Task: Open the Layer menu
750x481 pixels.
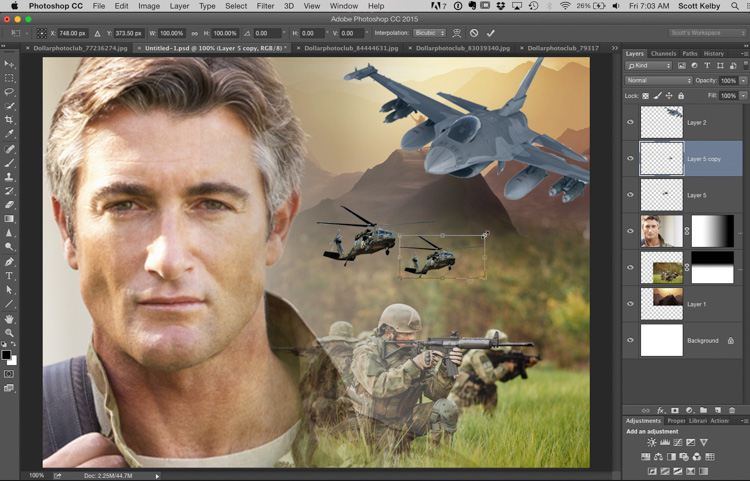Action: click(x=179, y=6)
